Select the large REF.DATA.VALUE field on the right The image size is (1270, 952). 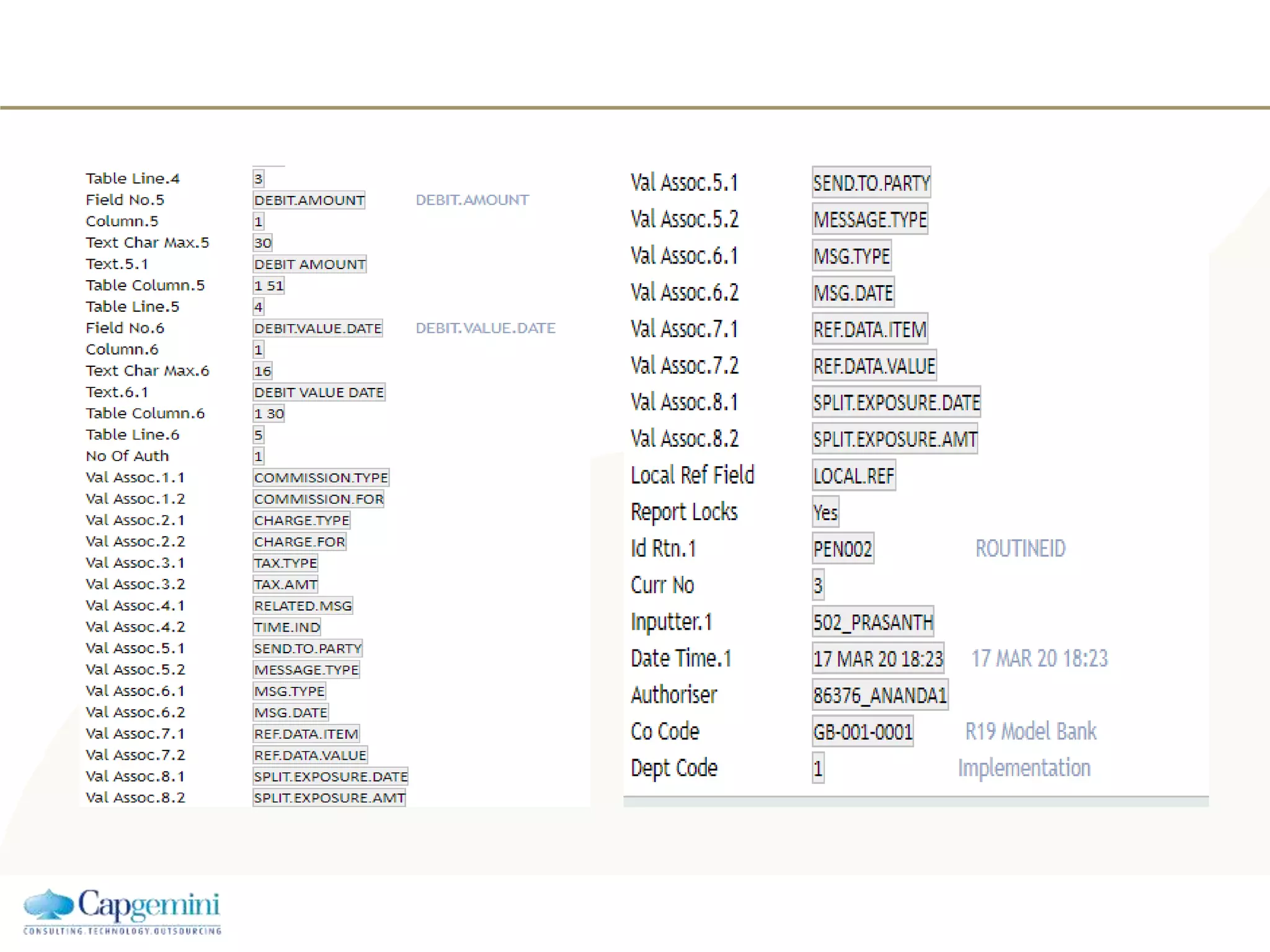point(874,366)
